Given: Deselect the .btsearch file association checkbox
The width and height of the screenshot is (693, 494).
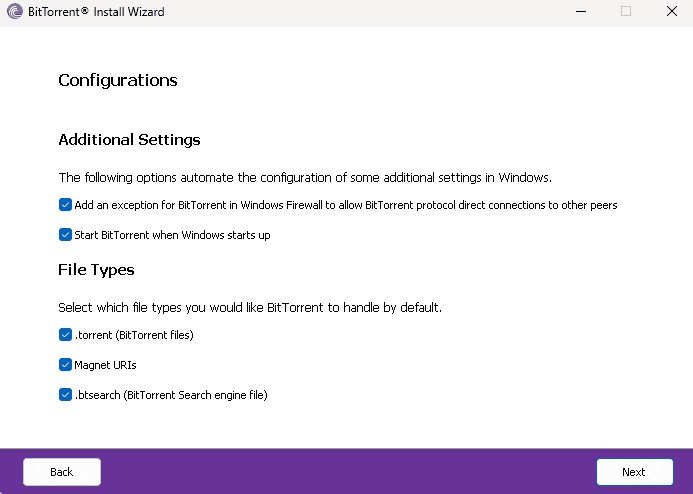Looking at the screenshot, I should pos(66,395).
